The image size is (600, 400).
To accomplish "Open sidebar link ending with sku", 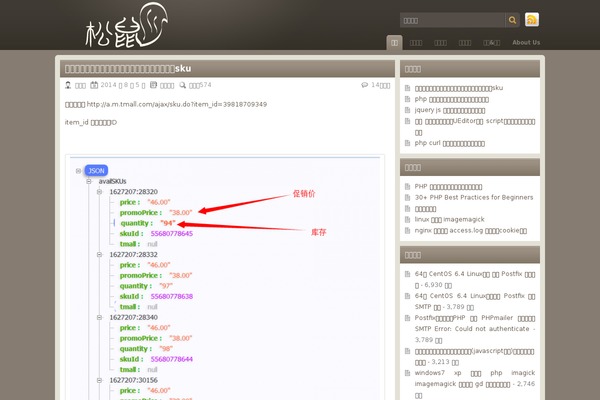I will click(459, 88).
